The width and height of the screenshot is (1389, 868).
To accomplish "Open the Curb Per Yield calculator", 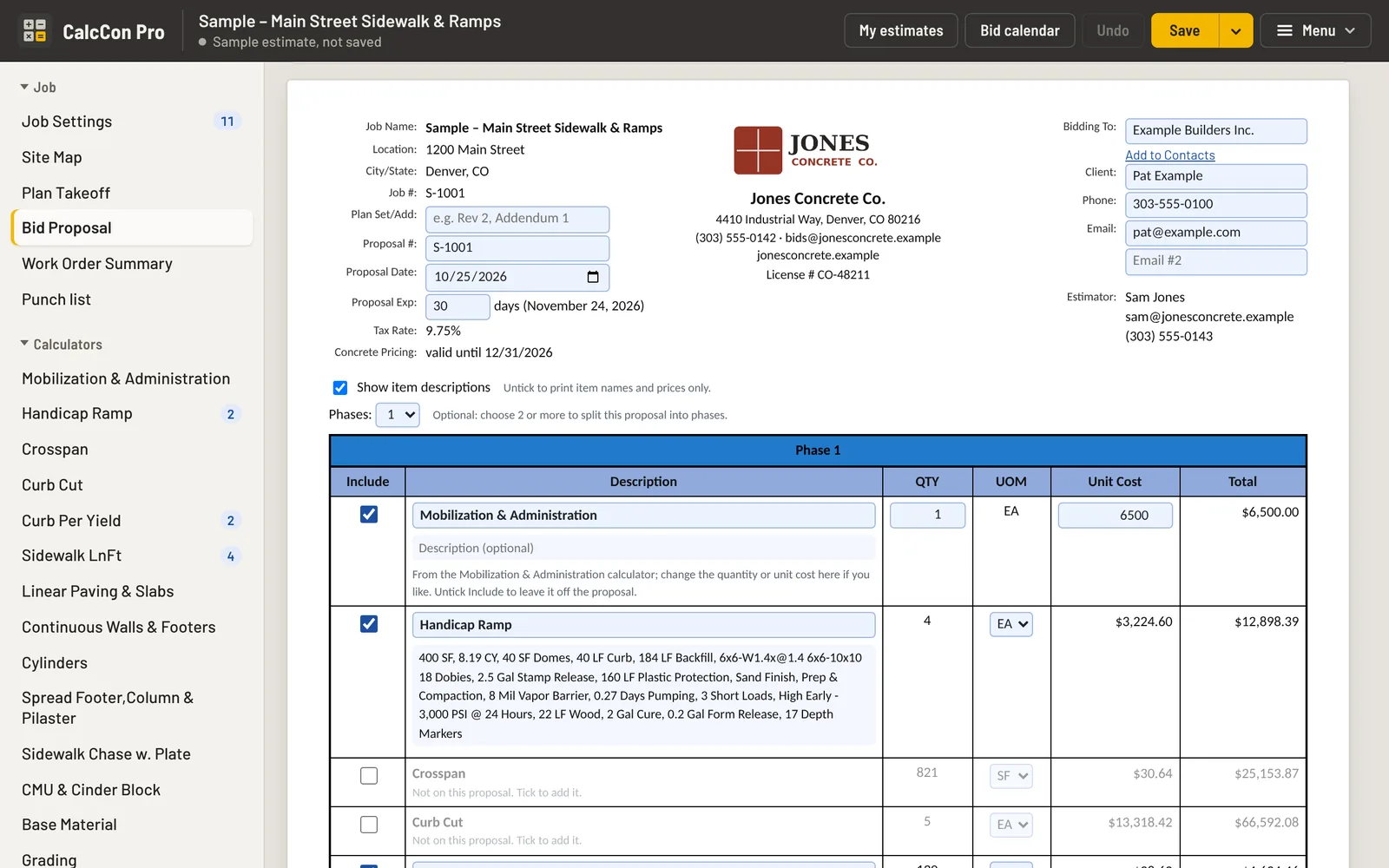I will pos(132,521).
